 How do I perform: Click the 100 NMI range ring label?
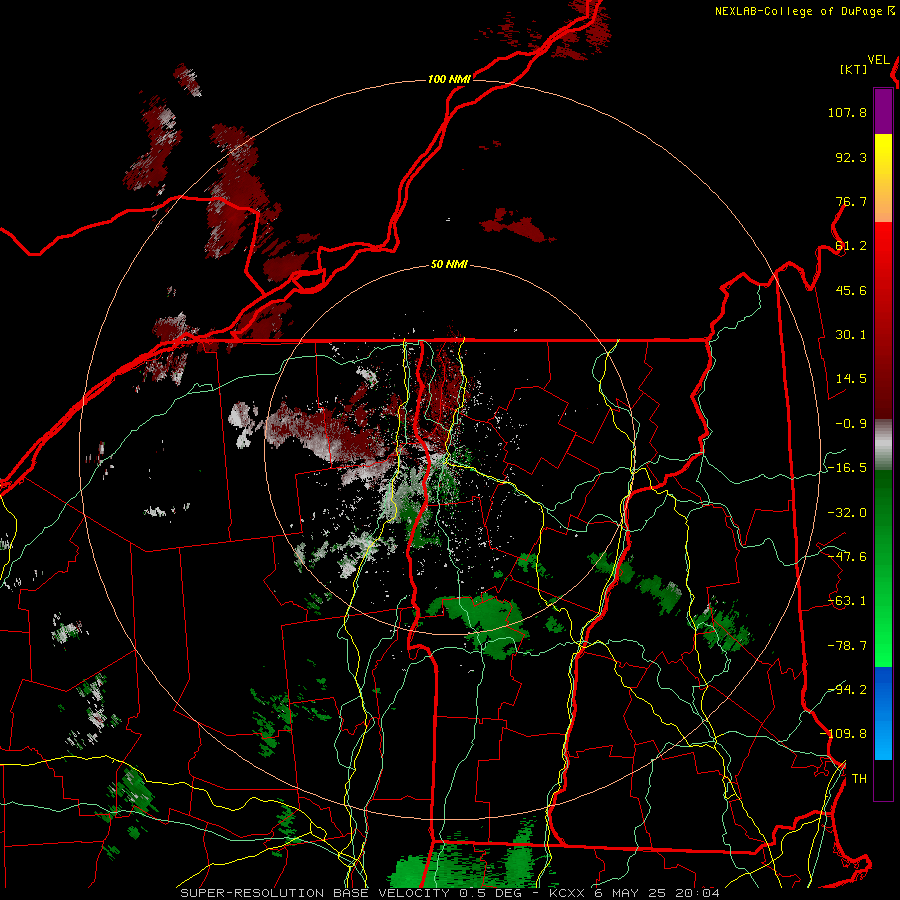pos(449,79)
